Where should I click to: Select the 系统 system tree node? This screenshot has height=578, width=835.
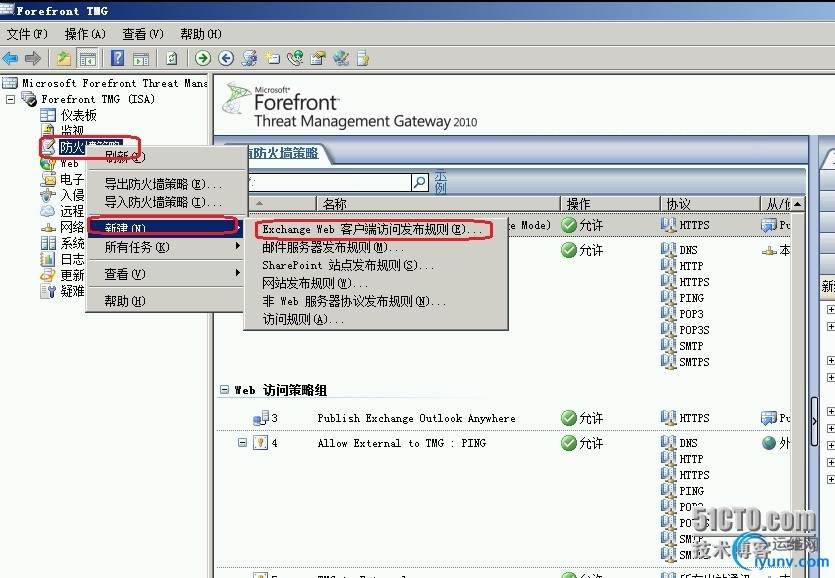71,243
